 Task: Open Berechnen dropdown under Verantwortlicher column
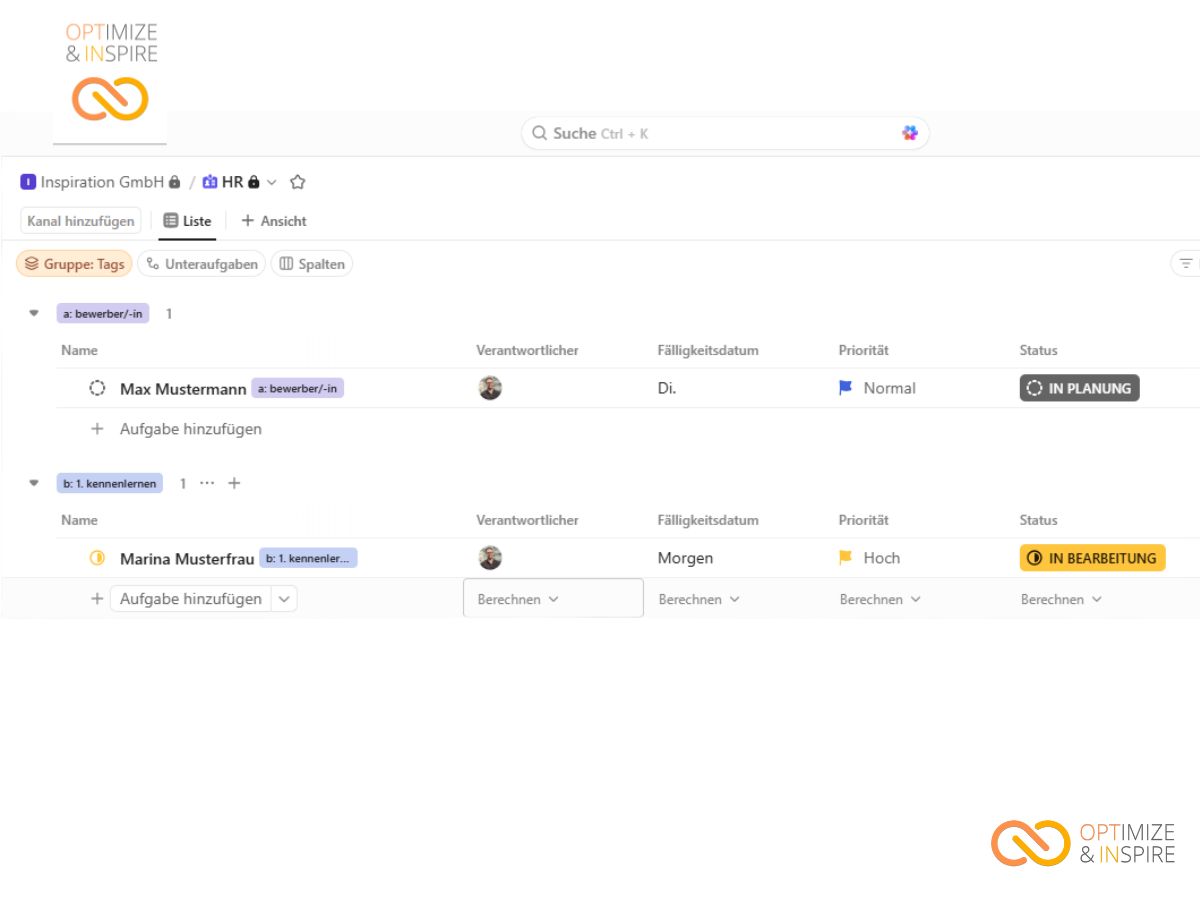518,599
